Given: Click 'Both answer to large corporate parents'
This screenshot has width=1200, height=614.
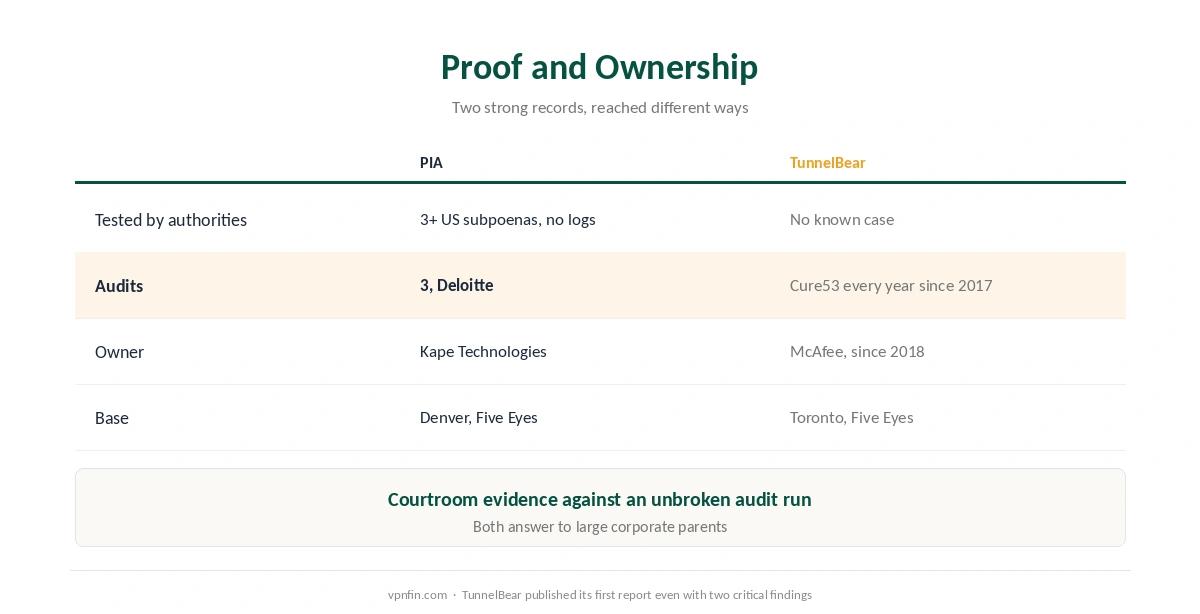Looking at the screenshot, I should [x=599, y=527].
